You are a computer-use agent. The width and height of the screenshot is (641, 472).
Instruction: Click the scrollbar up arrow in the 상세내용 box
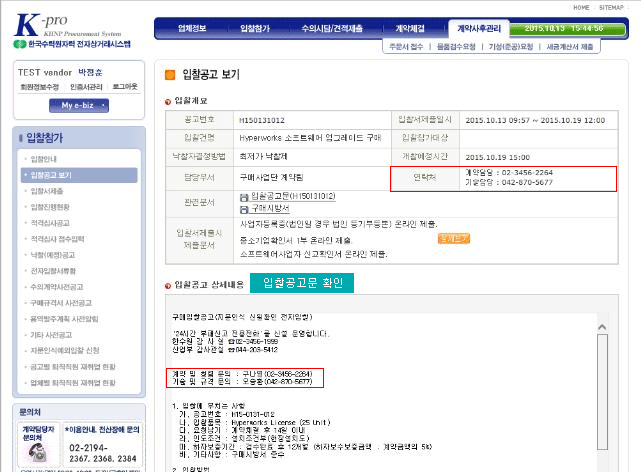(x=602, y=327)
